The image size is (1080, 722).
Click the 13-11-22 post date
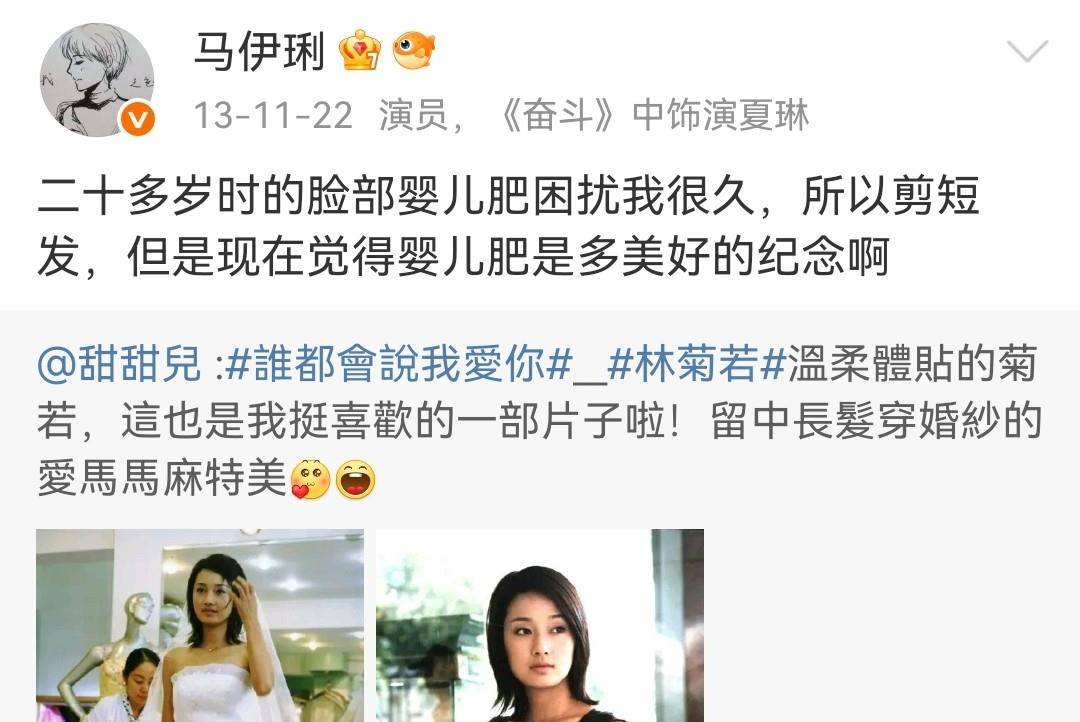(273, 115)
